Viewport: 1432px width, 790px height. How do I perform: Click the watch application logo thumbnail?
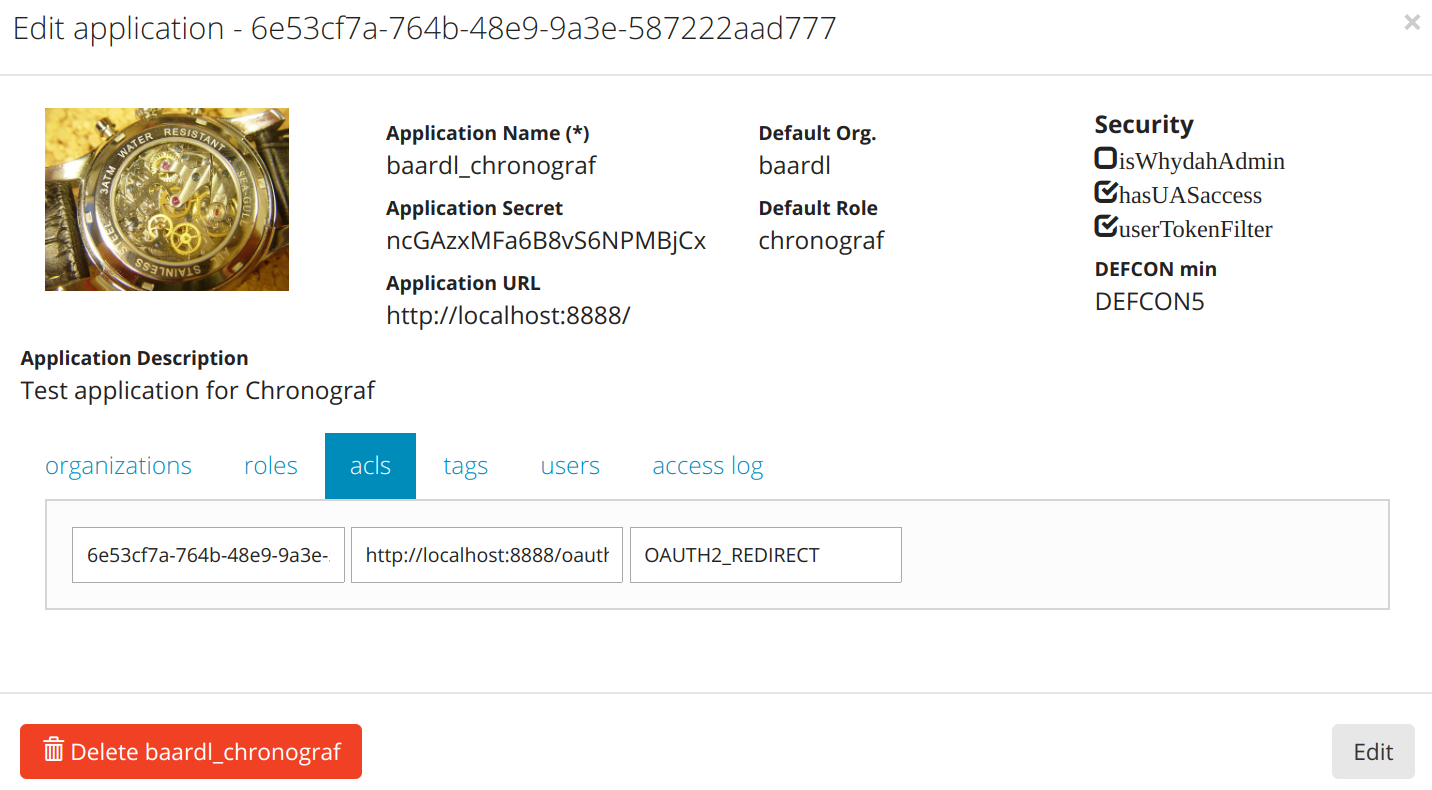[x=167, y=200]
